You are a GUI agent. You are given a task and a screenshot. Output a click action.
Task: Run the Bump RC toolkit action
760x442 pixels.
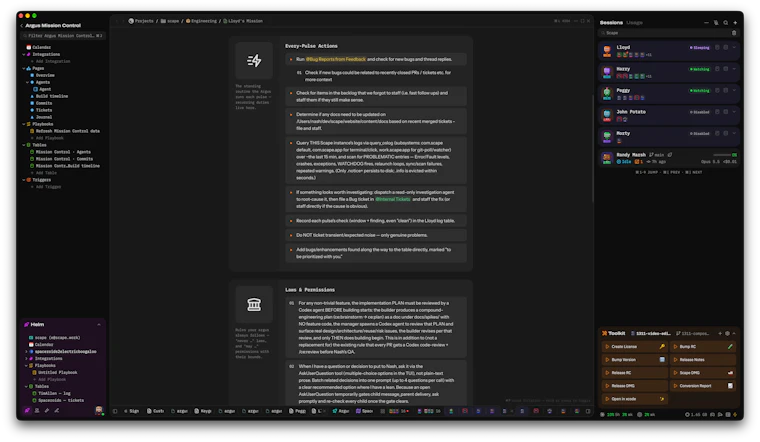point(703,347)
